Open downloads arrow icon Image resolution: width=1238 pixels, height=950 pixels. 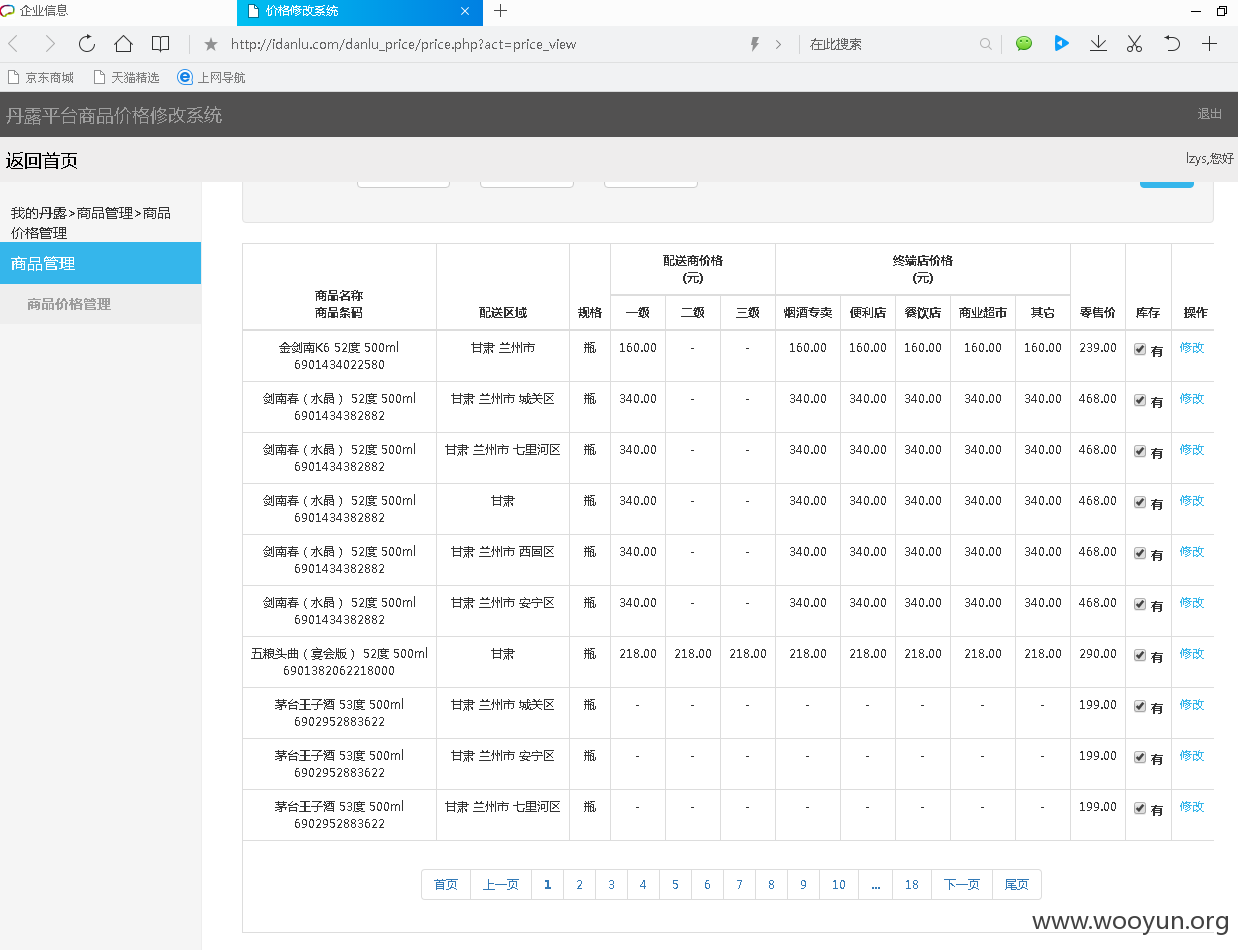pyautogui.click(x=1098, y=44)
